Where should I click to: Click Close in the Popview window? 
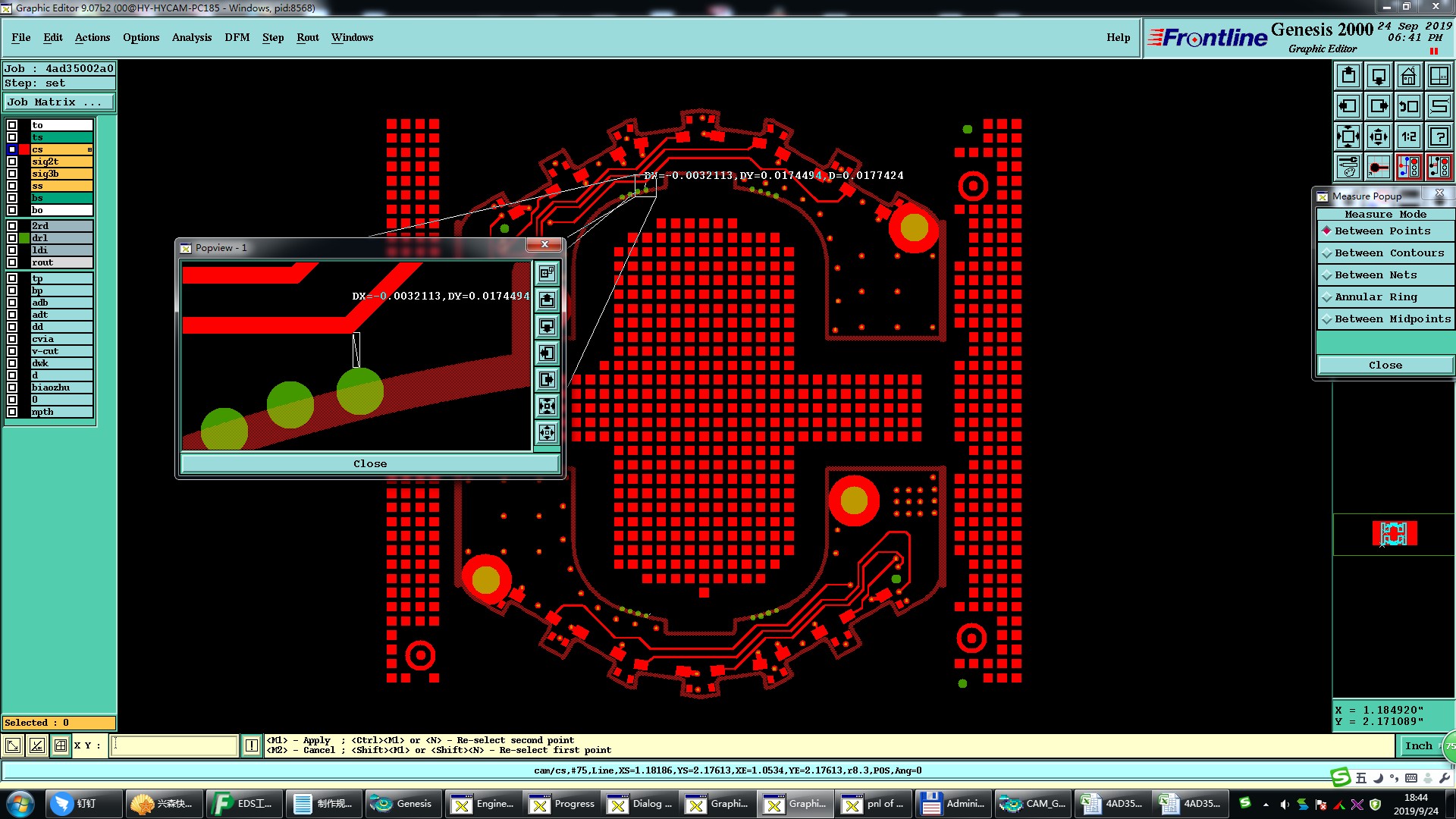coord(369,464)
